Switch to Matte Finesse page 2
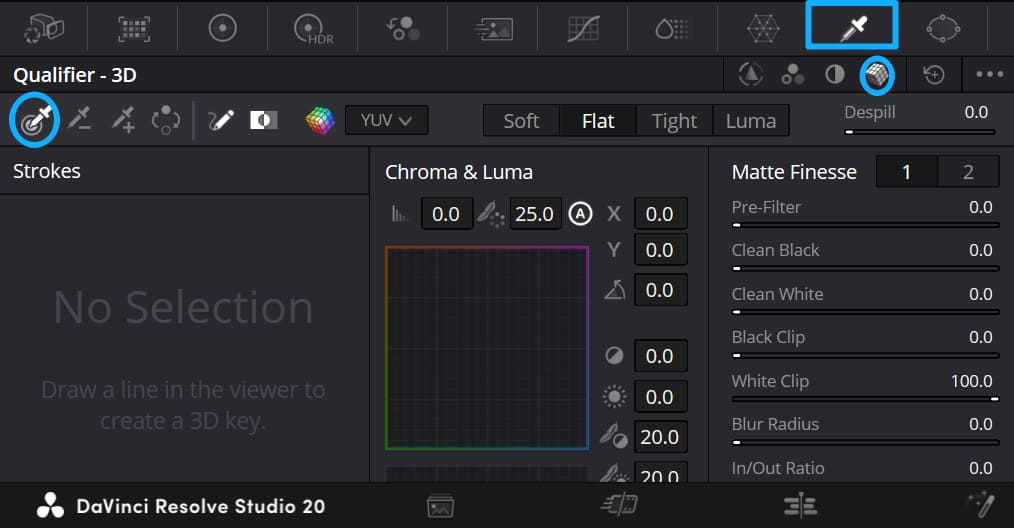 [968, 171]
